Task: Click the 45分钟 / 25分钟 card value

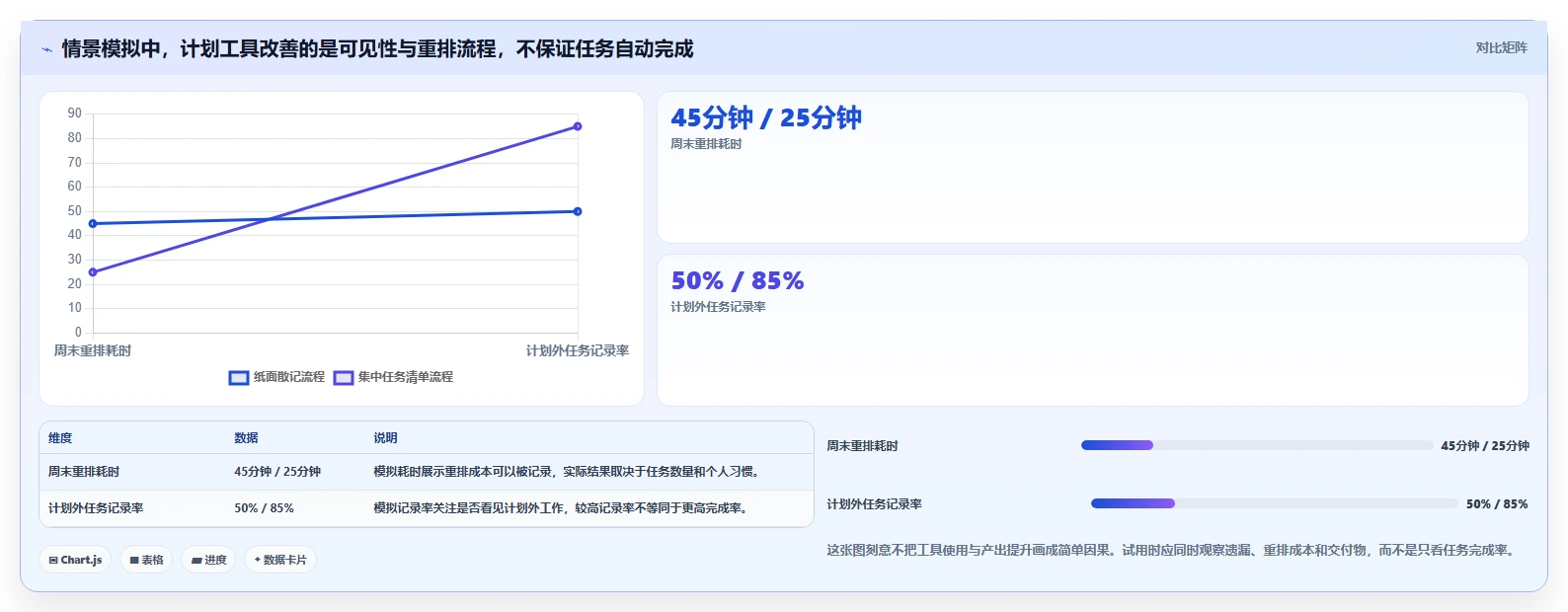Action: (x=766, y=118)
